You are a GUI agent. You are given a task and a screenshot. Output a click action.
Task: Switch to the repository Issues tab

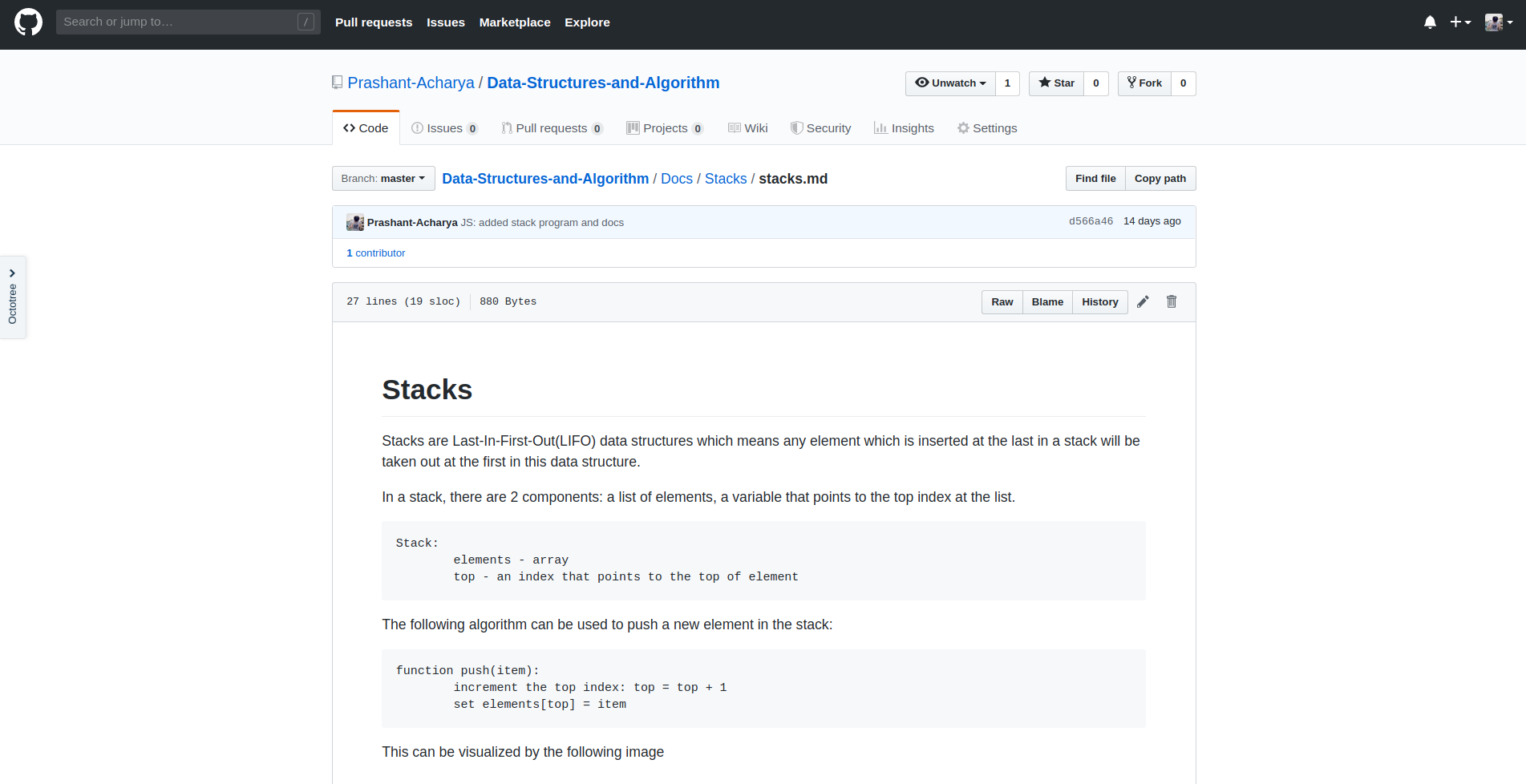tap(444, 128)
